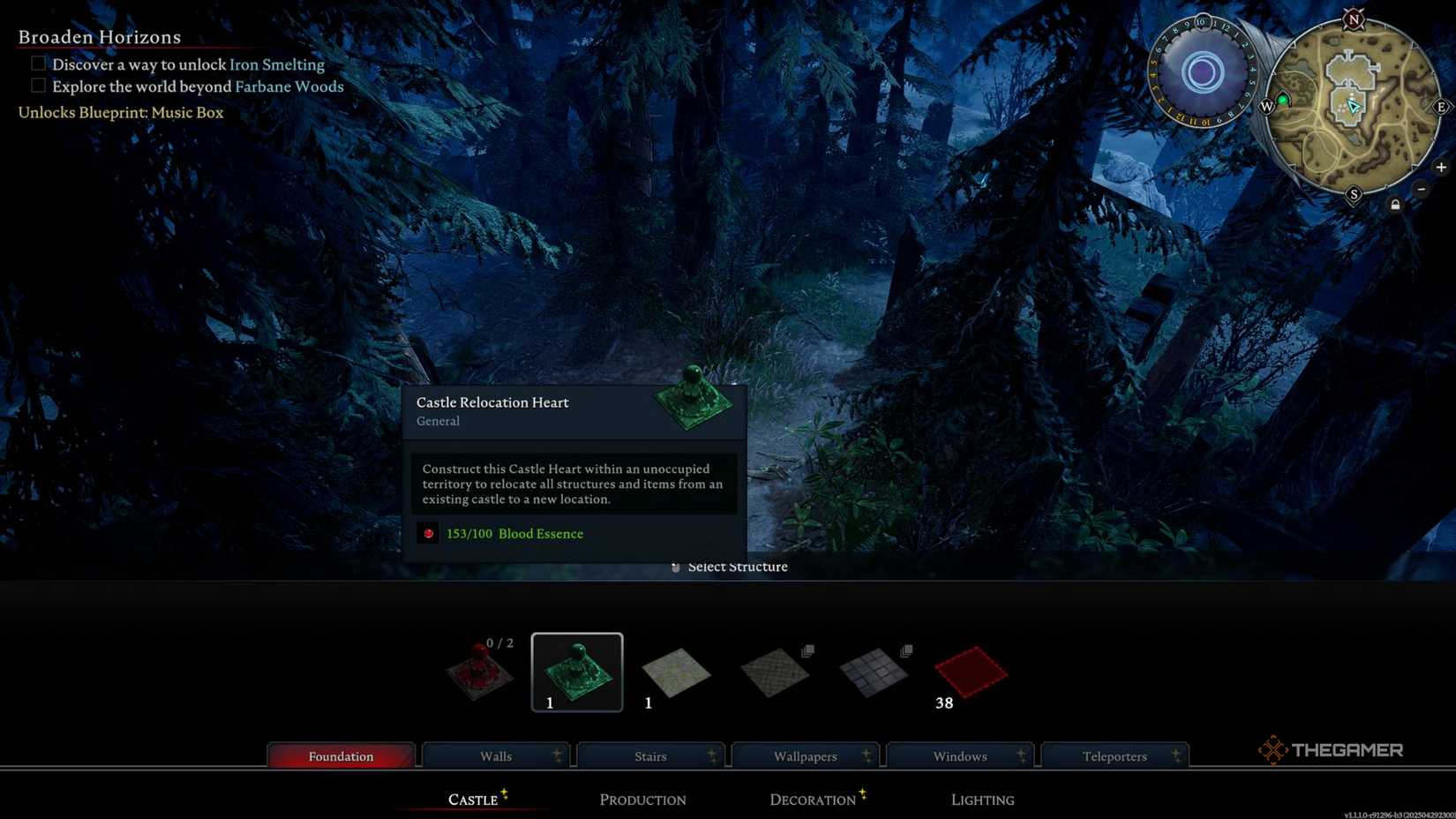Click the day-night cycle clock dial
The height and width of the screenshot is (819, 1456).
click(1202, 73)
